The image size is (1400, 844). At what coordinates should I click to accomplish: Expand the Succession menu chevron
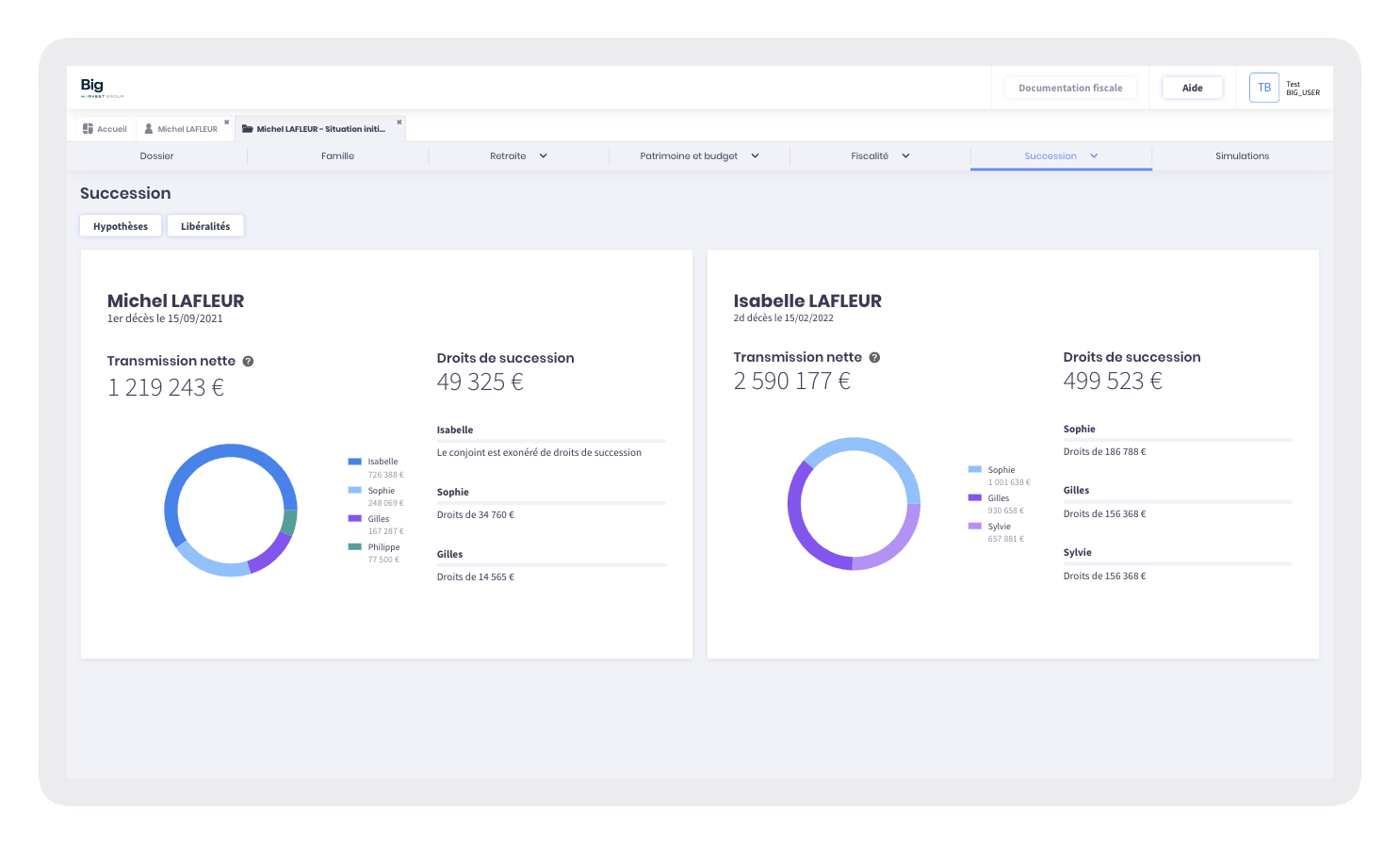(1094, 156)
